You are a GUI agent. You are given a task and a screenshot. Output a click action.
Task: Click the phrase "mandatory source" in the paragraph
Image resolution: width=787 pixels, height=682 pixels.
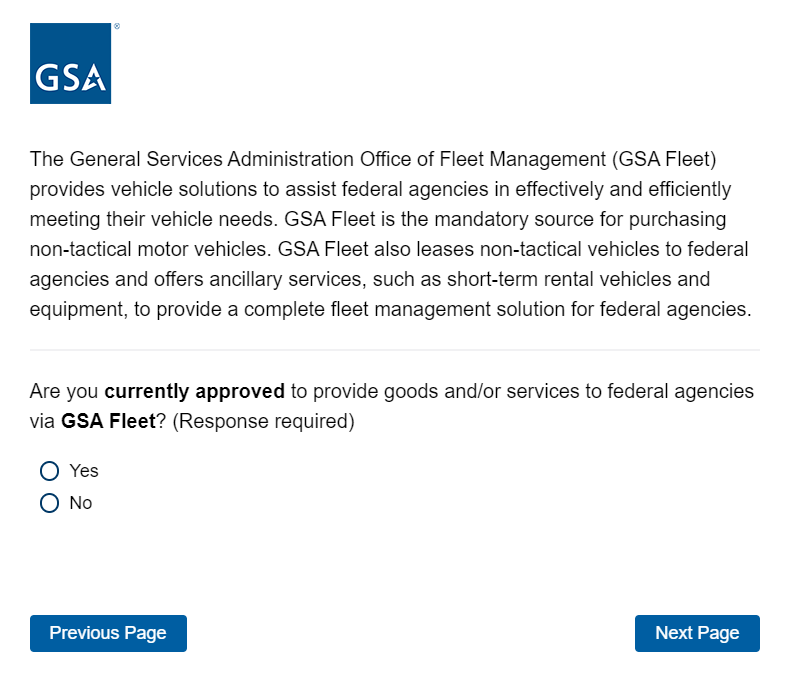[x=515, y=219]
